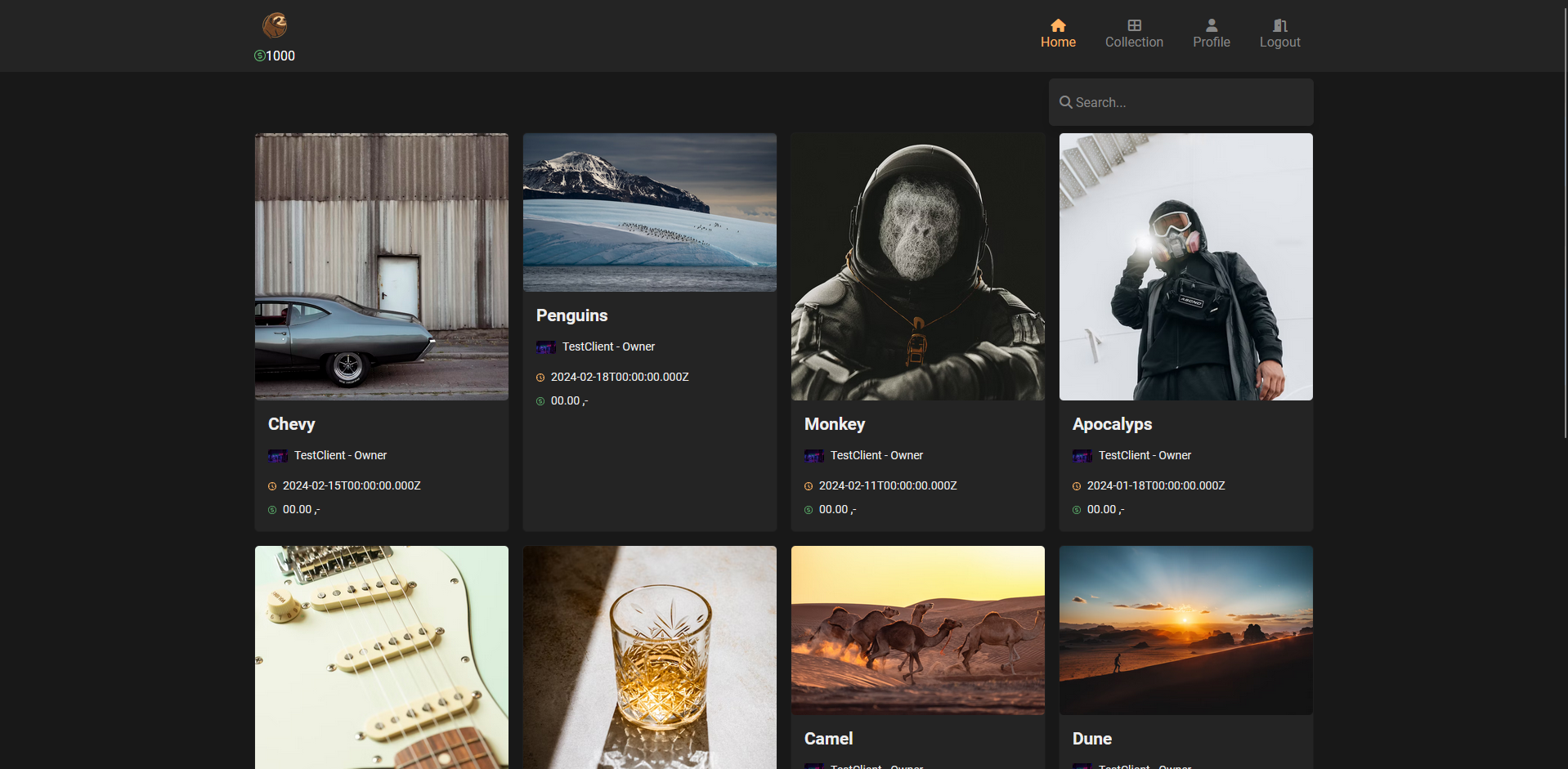
Task: Click price coin icon on Apocalyps card
Action: tap(1077, 510)
